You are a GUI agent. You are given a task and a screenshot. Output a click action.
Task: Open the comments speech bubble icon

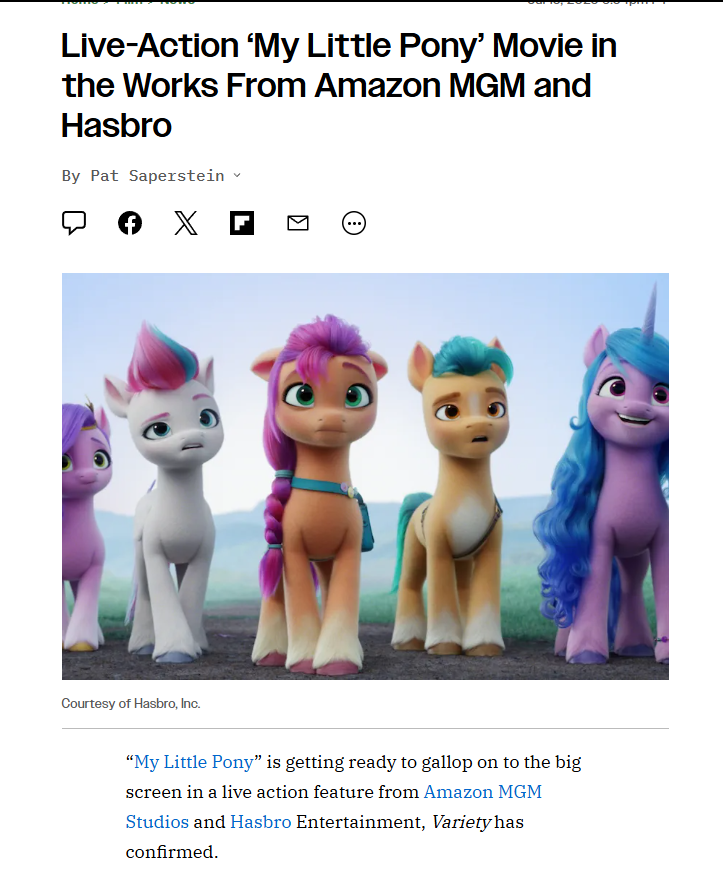click(74, 223)
